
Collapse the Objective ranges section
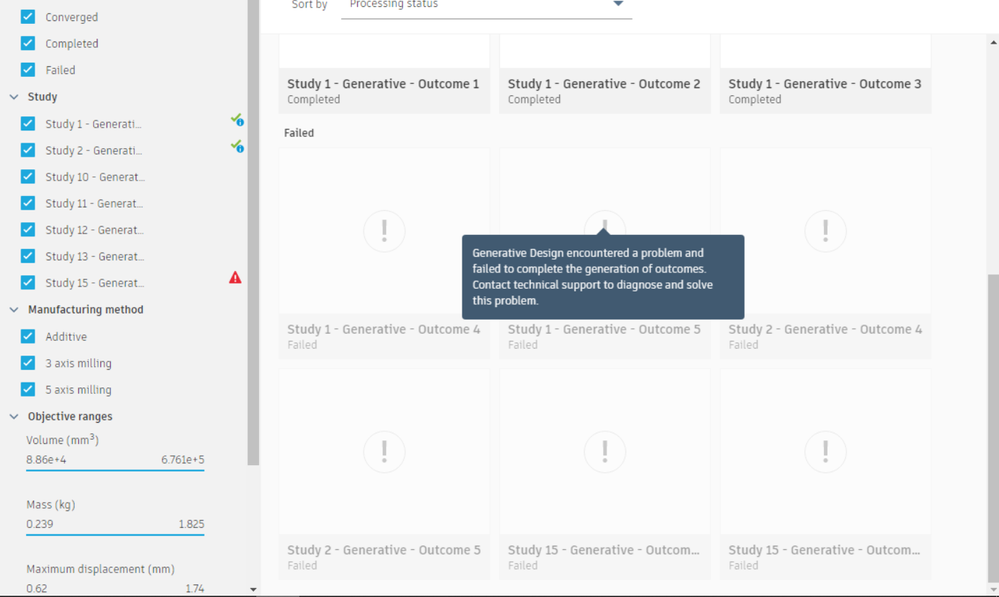[x=14, y=417]
